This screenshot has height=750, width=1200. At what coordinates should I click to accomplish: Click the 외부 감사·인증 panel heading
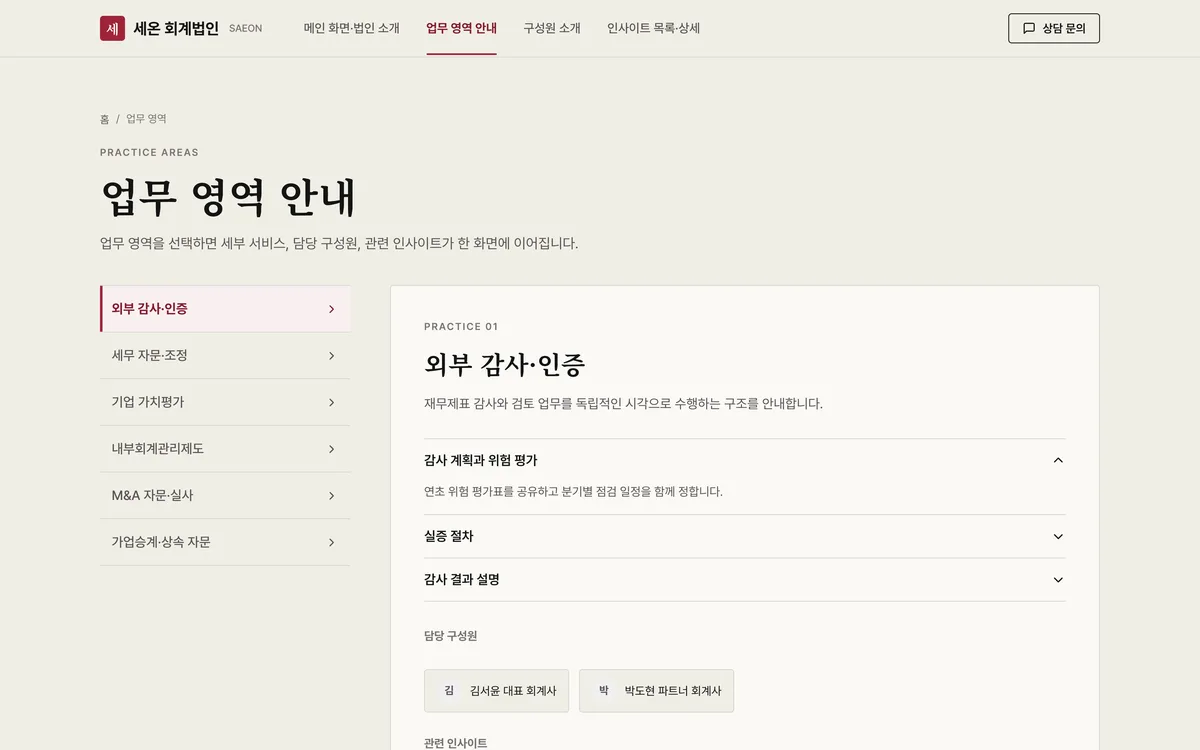pos(505,364)
